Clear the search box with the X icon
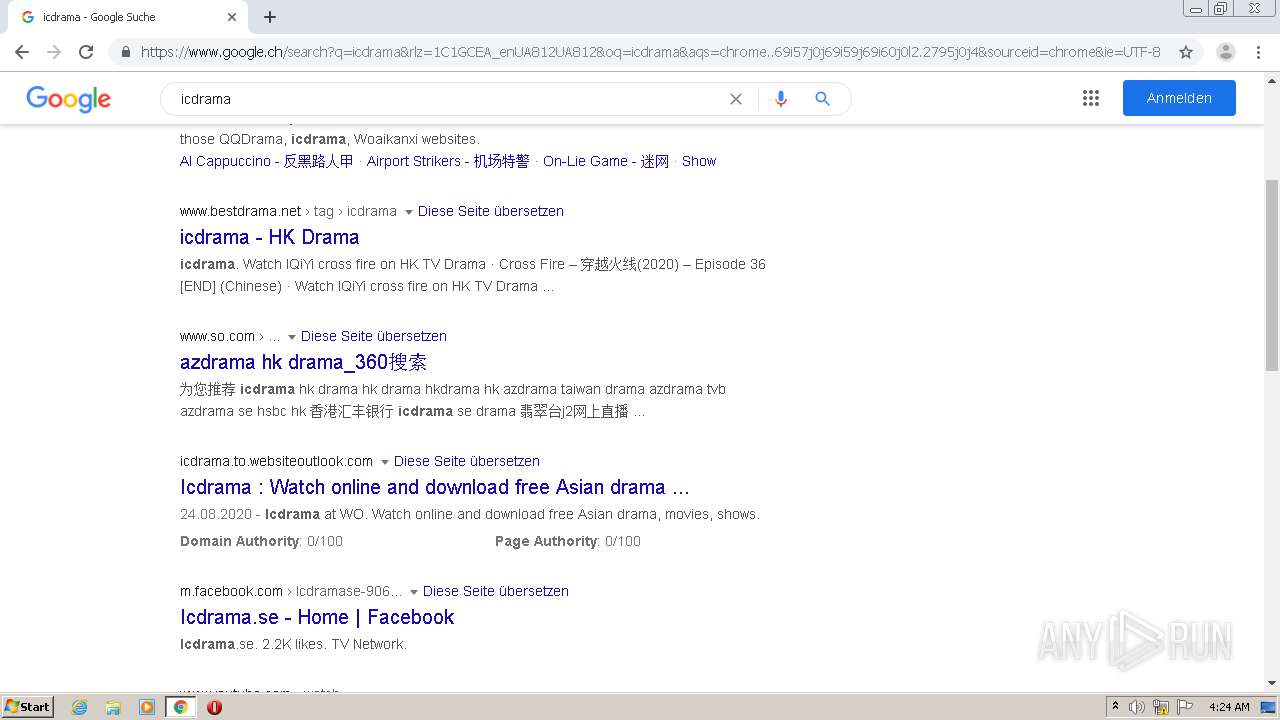Image resolution: width=1280 pixels, height=720 pixels. pyautogui.click(x=736, y=99)
